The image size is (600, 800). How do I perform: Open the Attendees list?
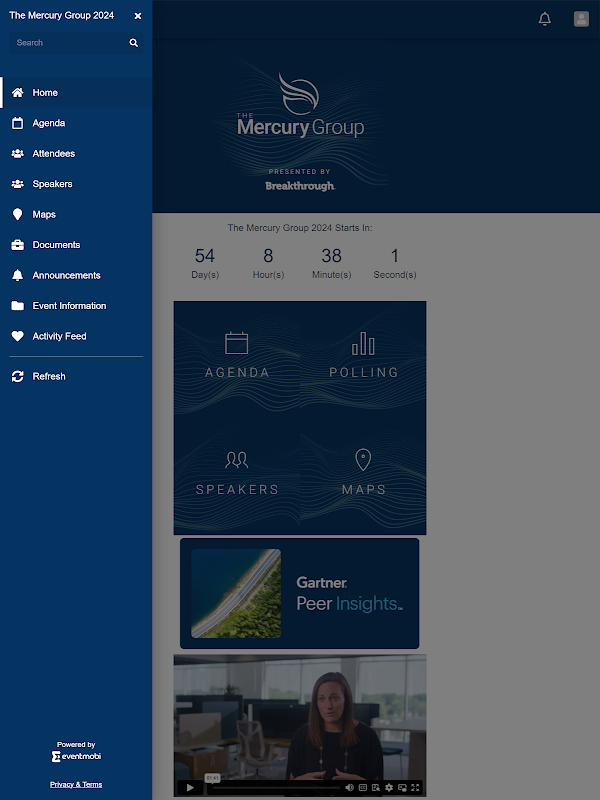pyautogui.click(x=77, y=154)
